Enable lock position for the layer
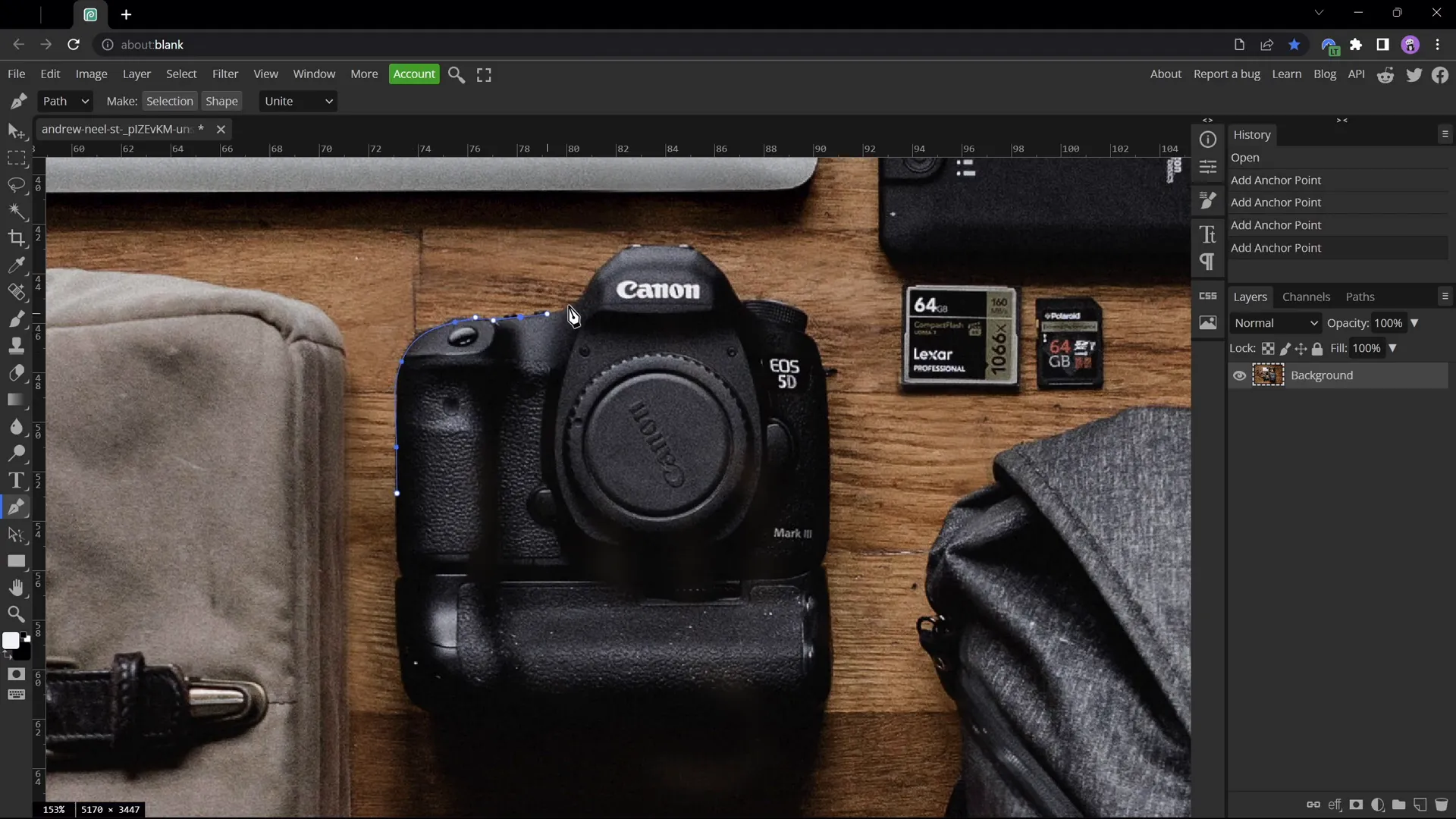Screen dimensions: 1456x819 click(x=1301, y=348)
